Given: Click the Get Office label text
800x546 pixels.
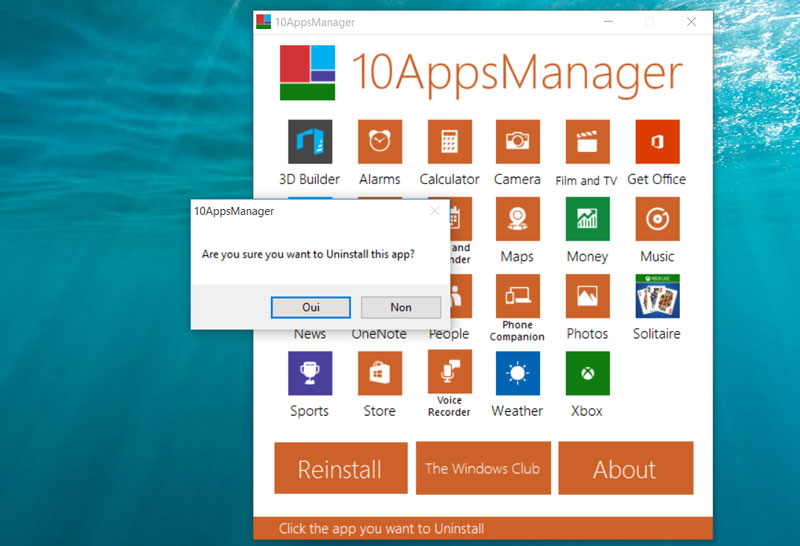Looking at the screenshot, I should [657, 179].
